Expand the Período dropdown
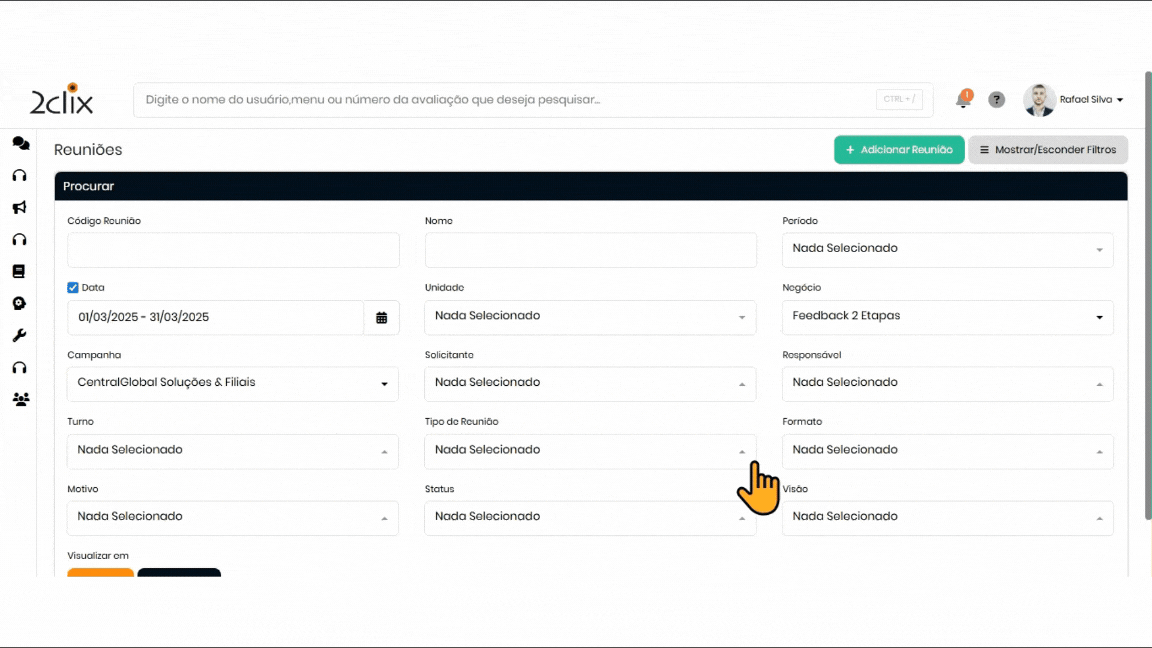Screen dimensions: 1152x648 947,249
